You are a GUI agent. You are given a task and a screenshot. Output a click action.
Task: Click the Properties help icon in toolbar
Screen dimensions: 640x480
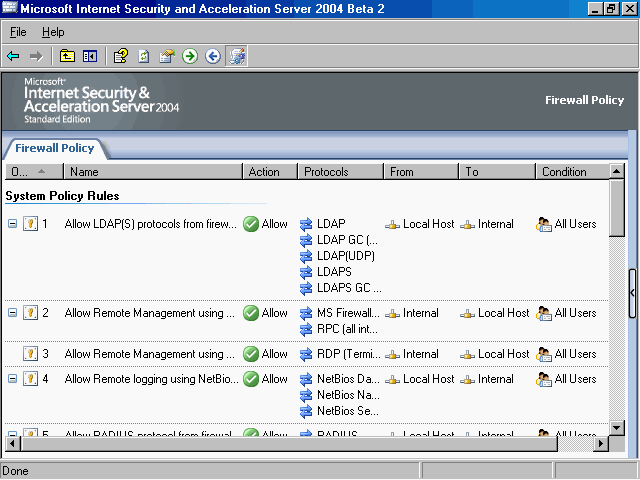click(120, 56)
